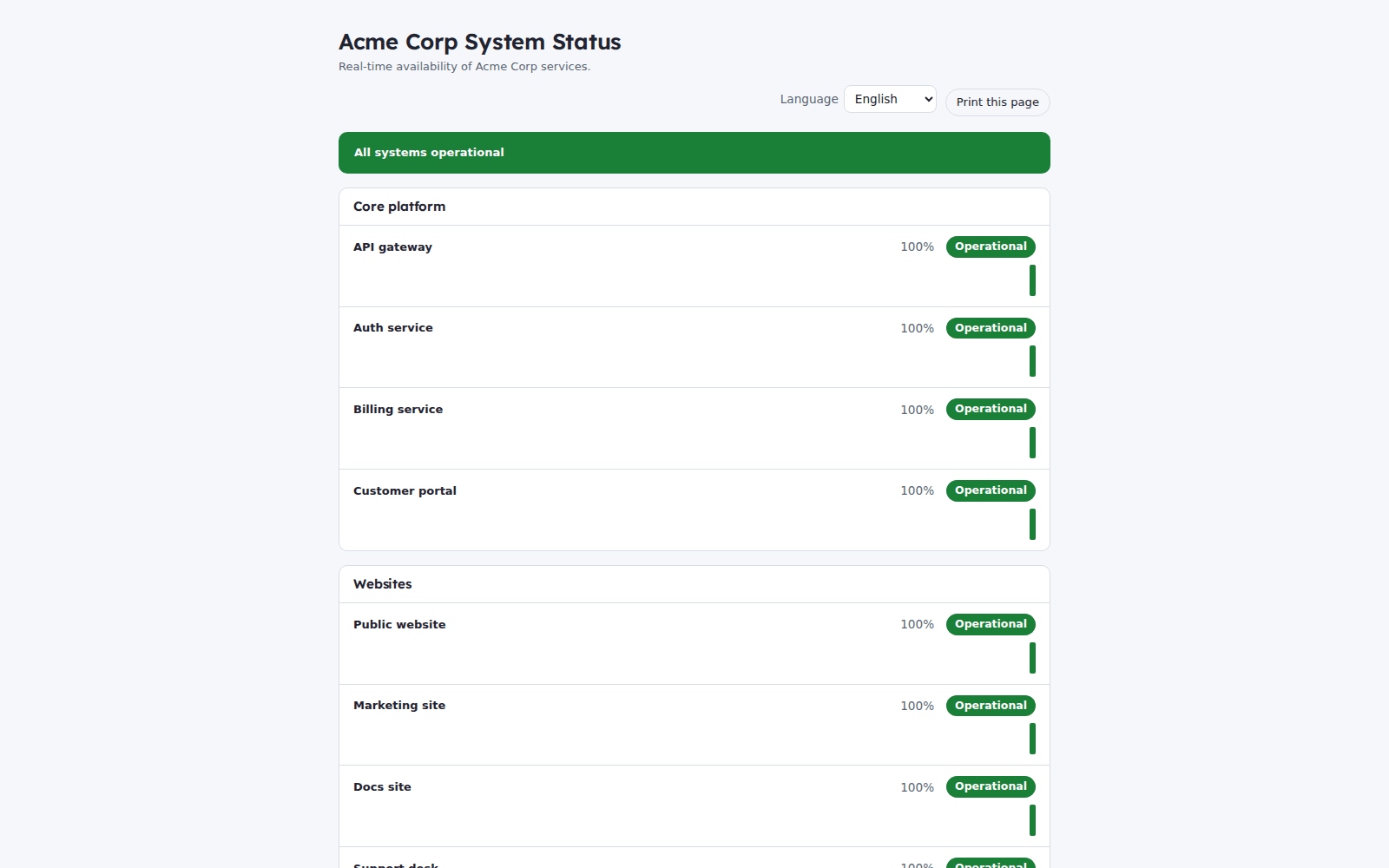The image size is (1389, 868).
Task: Click the Marketing site uptime bar
Action: [x=1032, y=739]
